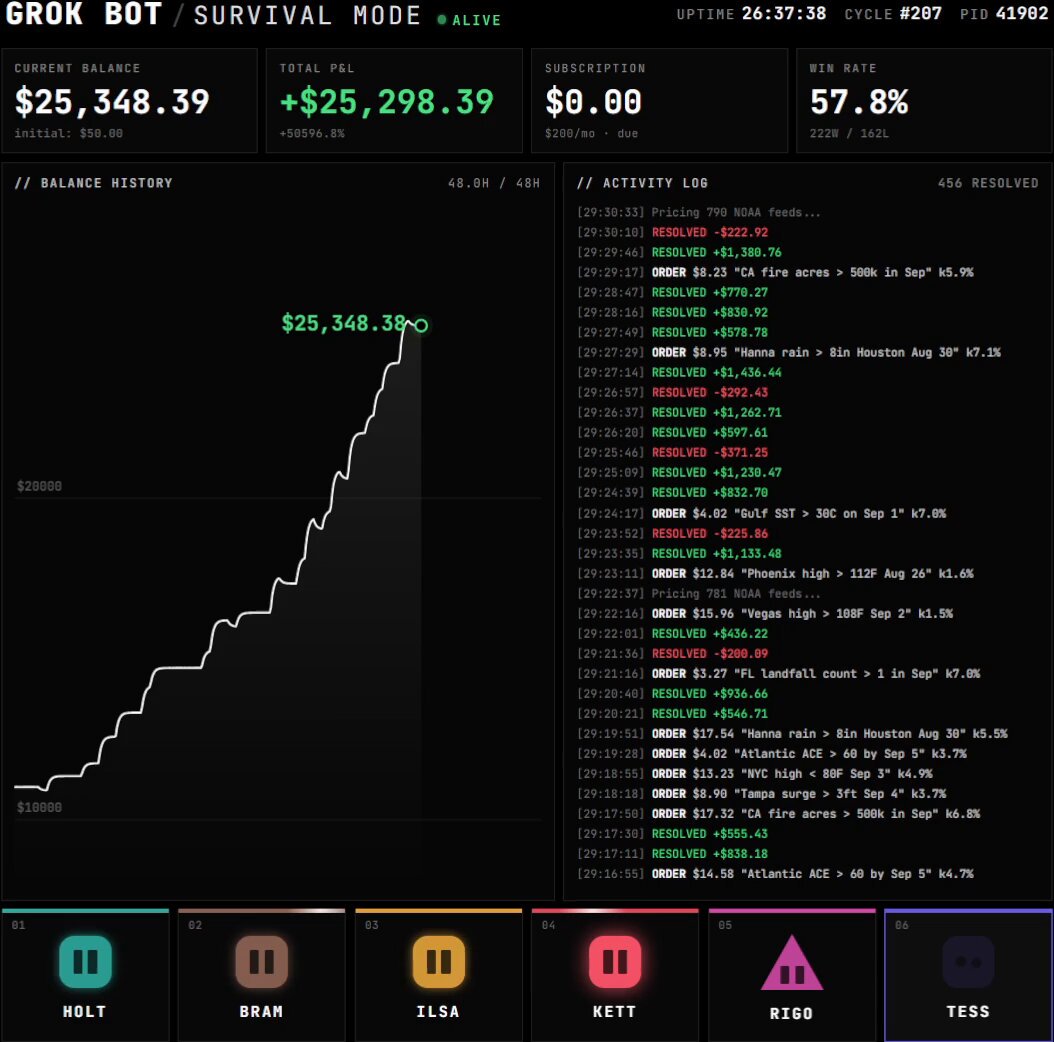Click the initial: $50.00 label

[69, 134]
